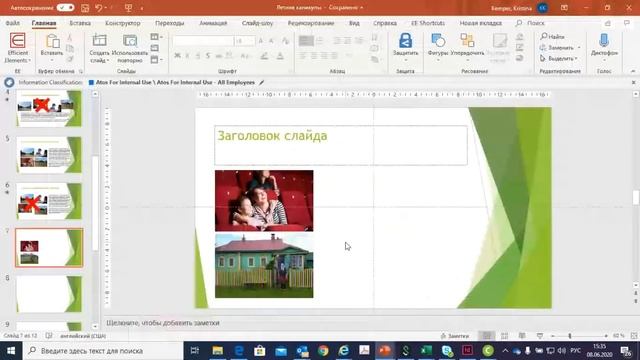Click the Защитить lock icon

(x=405, y=41)
